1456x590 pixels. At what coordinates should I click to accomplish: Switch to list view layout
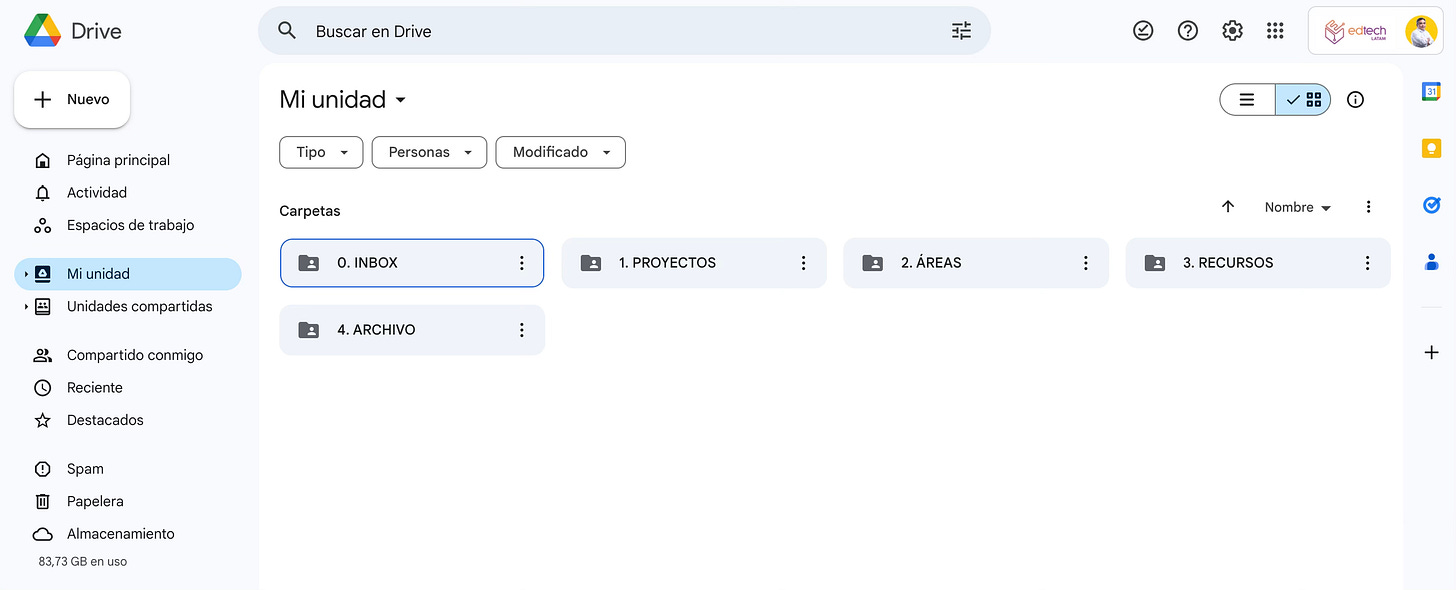click(x=1247, y=99)
